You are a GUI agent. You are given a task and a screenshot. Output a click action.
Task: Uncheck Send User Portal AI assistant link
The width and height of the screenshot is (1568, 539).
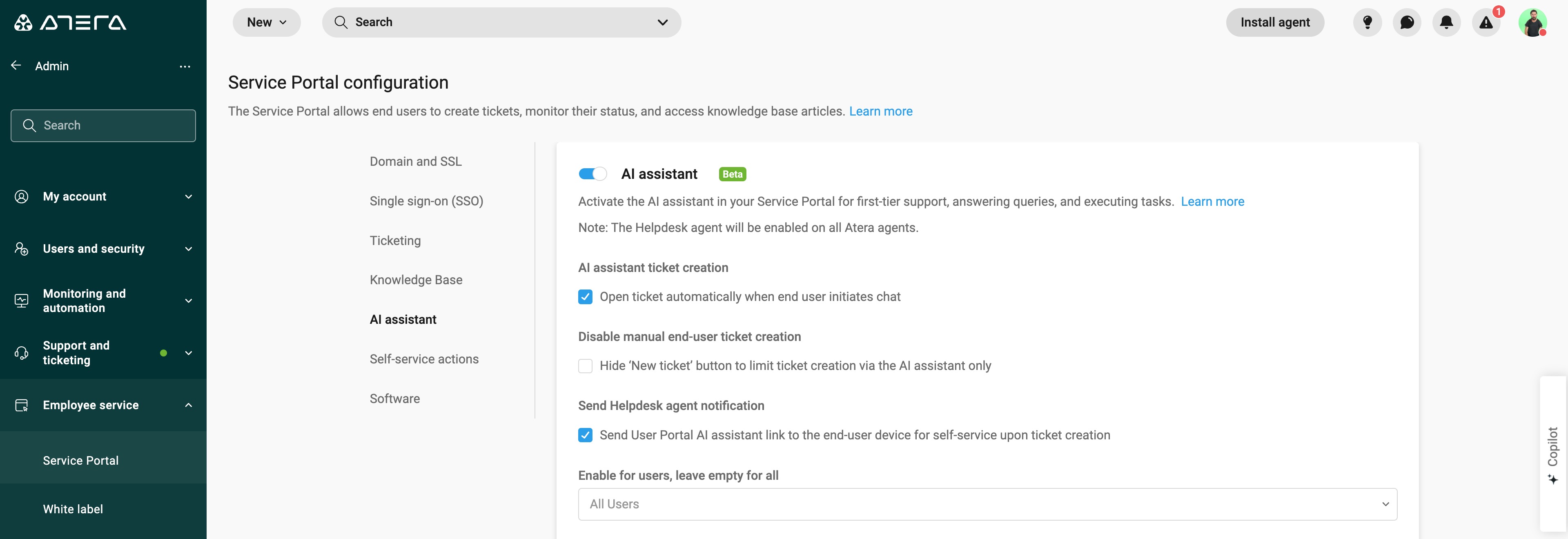click(585, 435)
